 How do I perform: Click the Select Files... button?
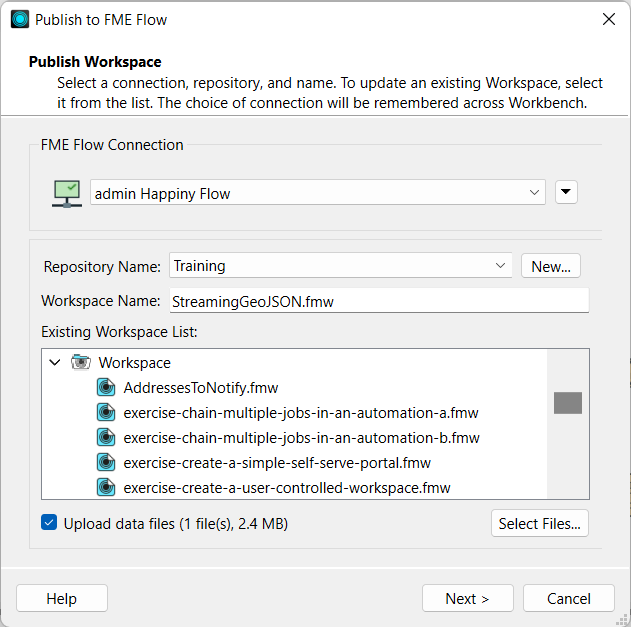[x=539, y=523]
